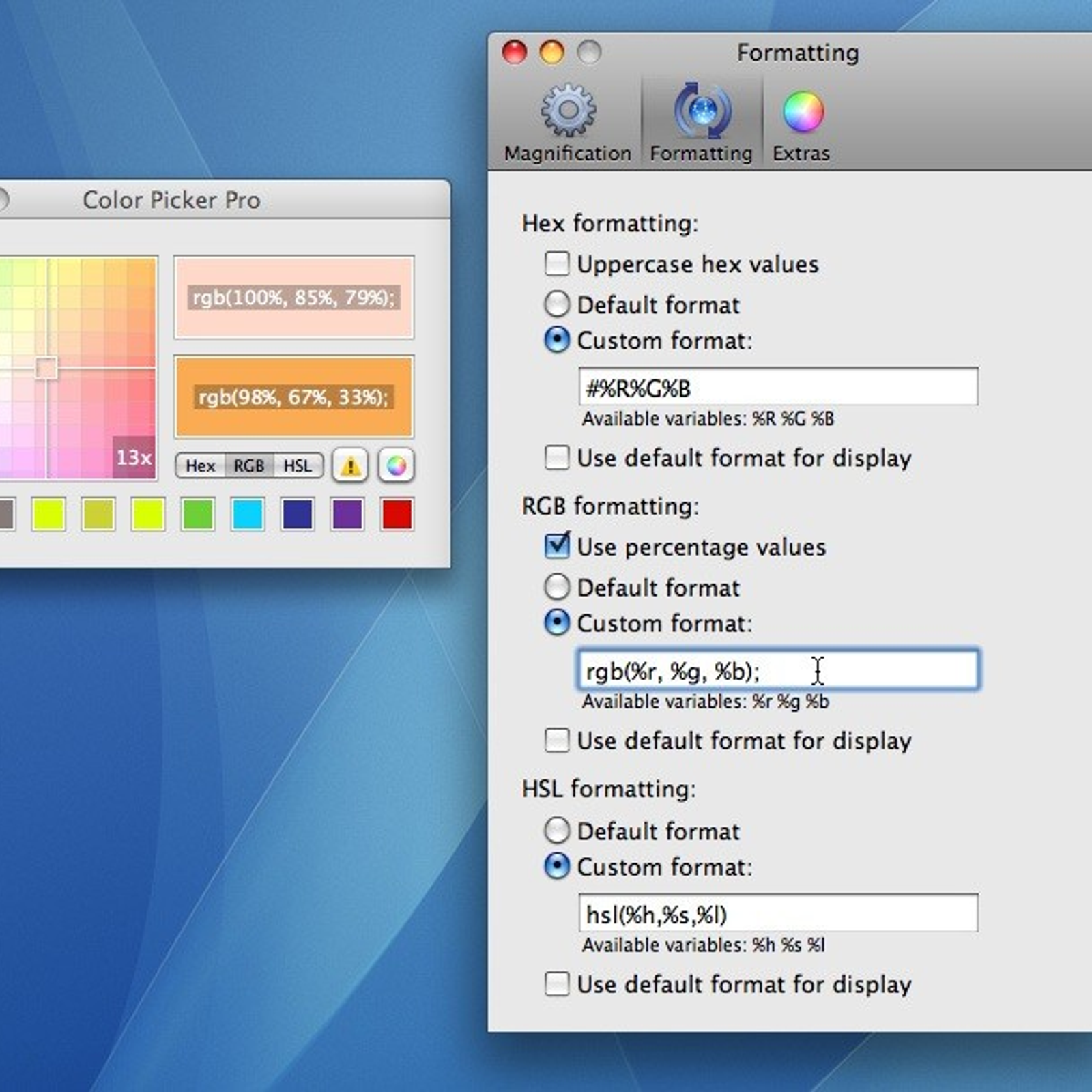Open the color wheel button in Color Picker Pro
This screenshot has width=1092, height=1092.
click(397, 465)
